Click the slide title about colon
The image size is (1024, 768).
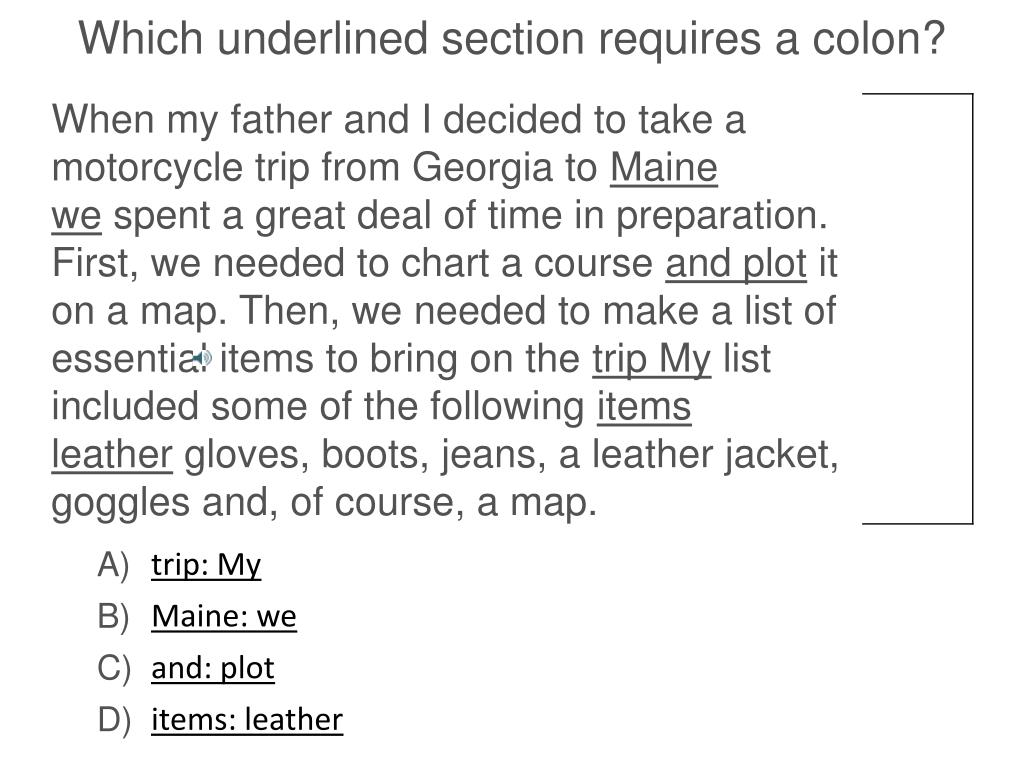pyautogui.click(x=512, y=38)
